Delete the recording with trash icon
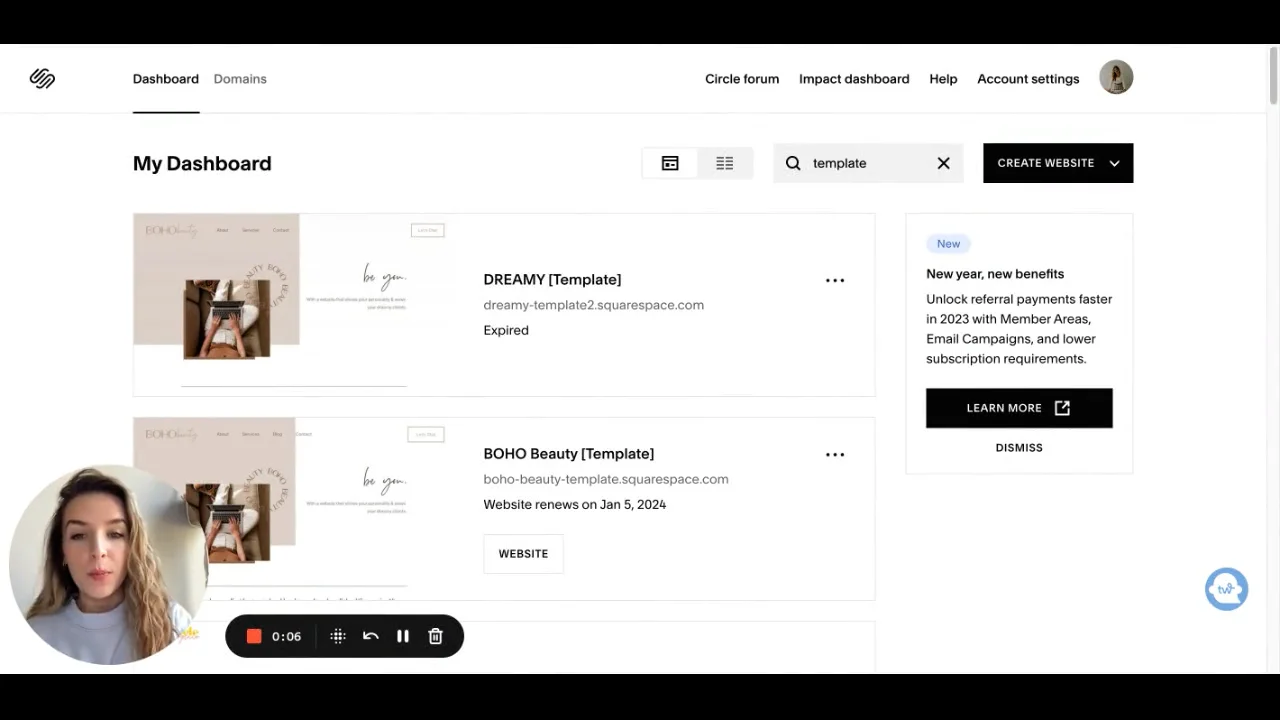Viewport: 1280px width, 720px height. point(436,636)
